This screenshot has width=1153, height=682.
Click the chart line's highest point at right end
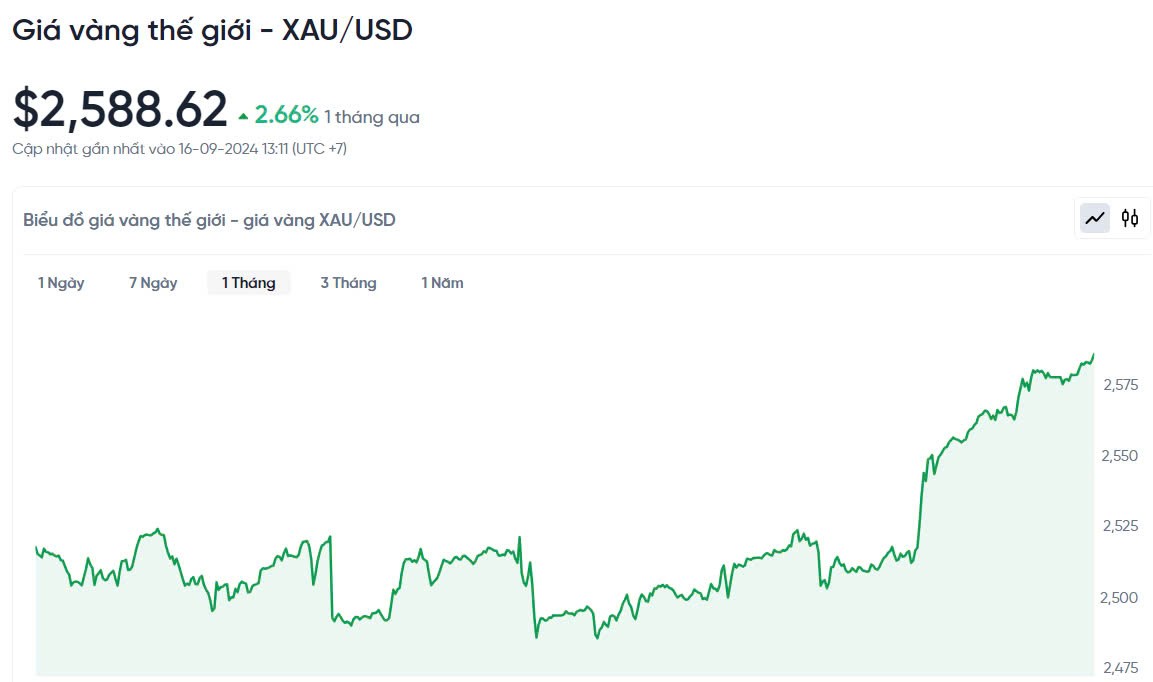click(x=1093, y=354)
